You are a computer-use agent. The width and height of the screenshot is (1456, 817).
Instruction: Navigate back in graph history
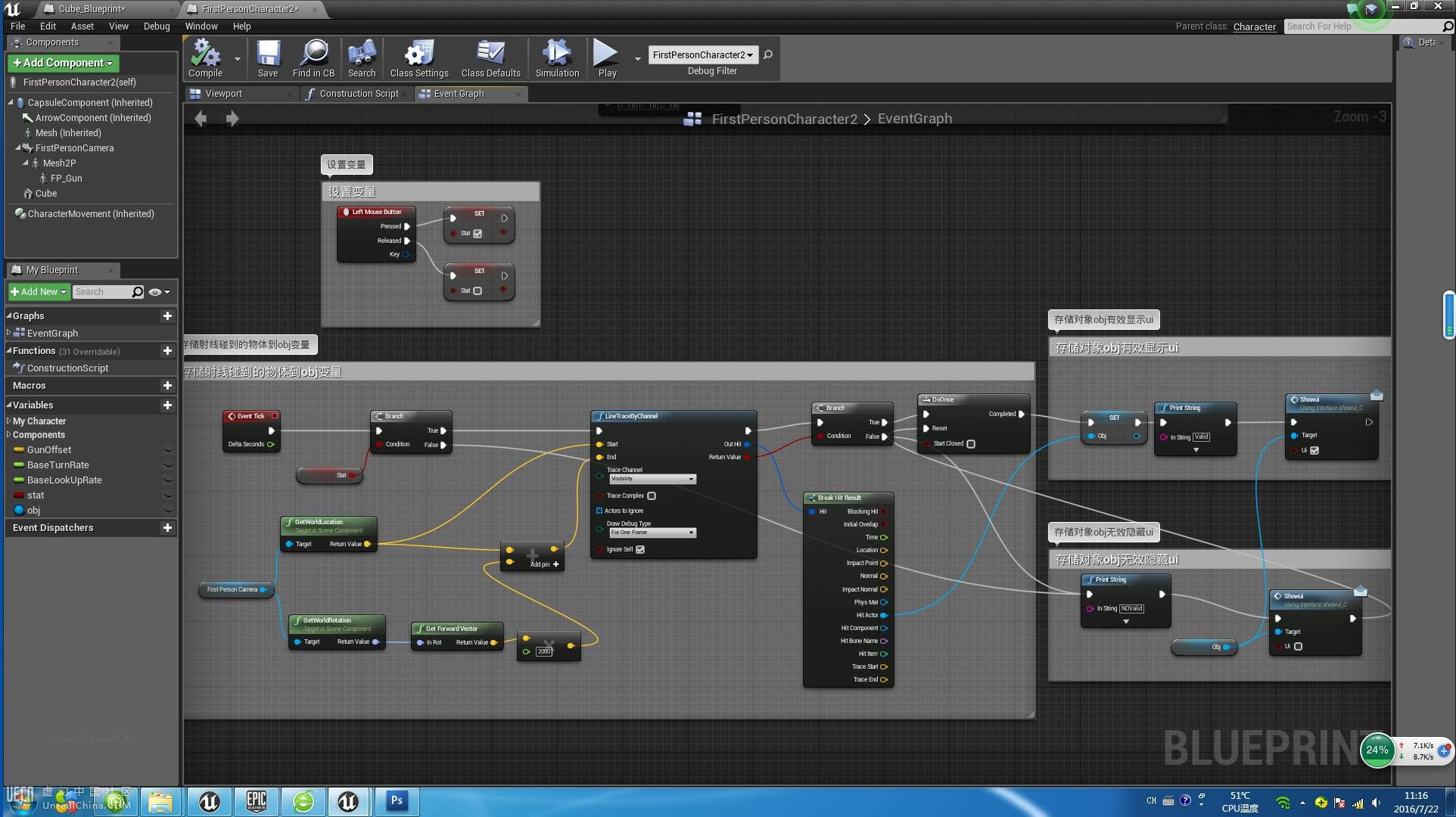pyautogui.click(x=201, y=119)
